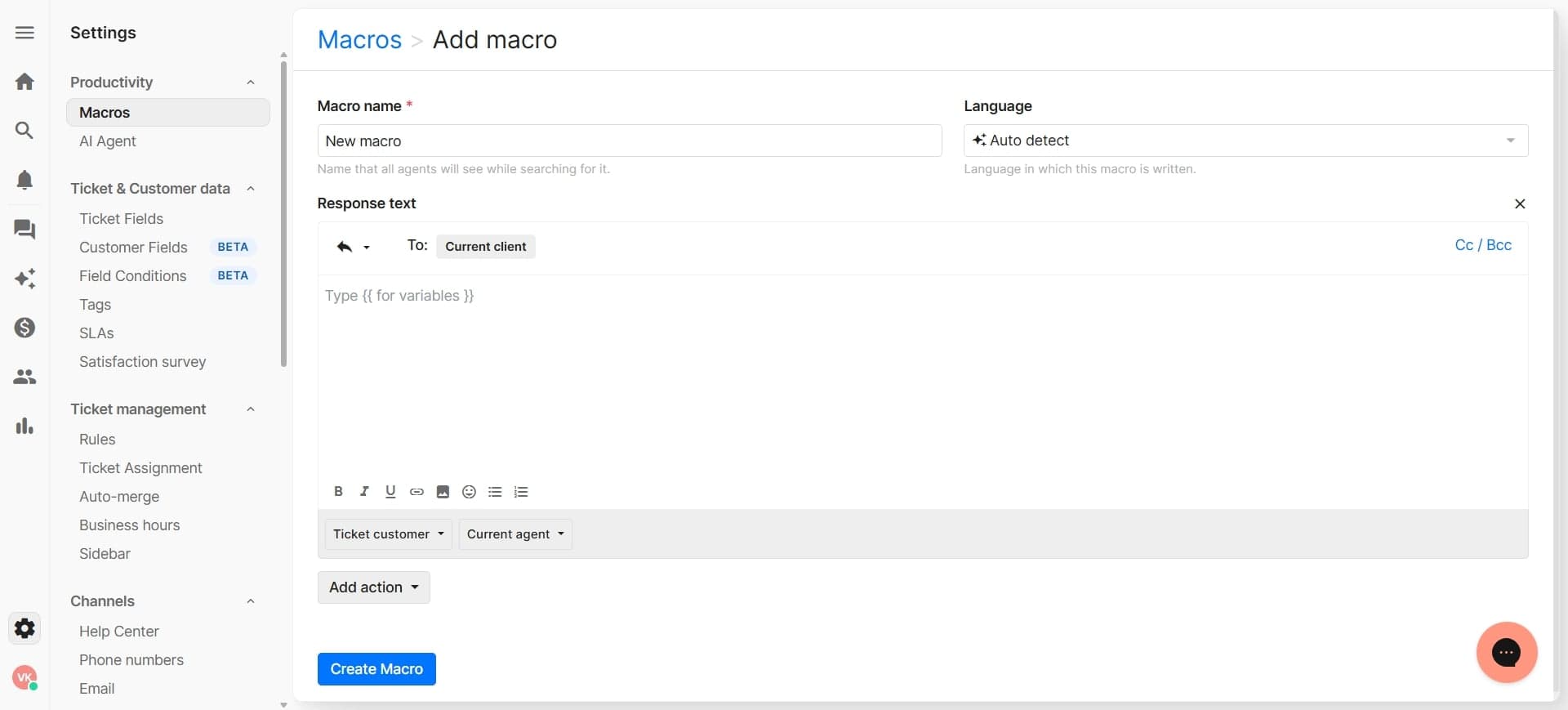Expand the Ticket customer variables dropdown
The image size is (1568, 710).
coord(388,534)
